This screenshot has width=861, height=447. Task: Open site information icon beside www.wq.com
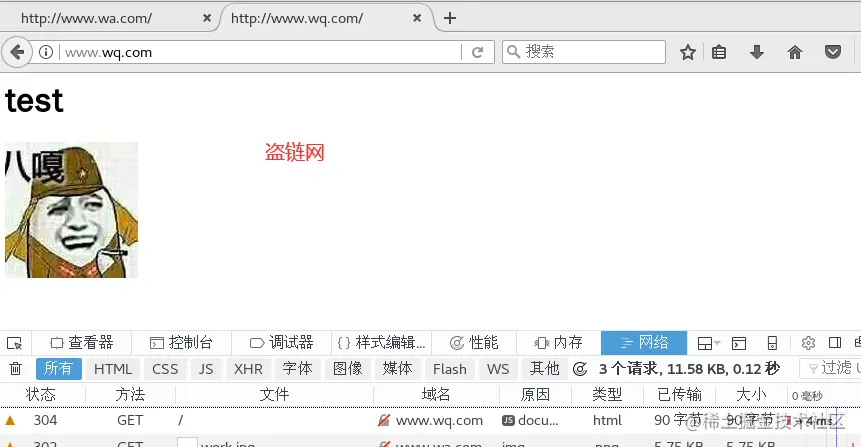click(x=46, y=52)
